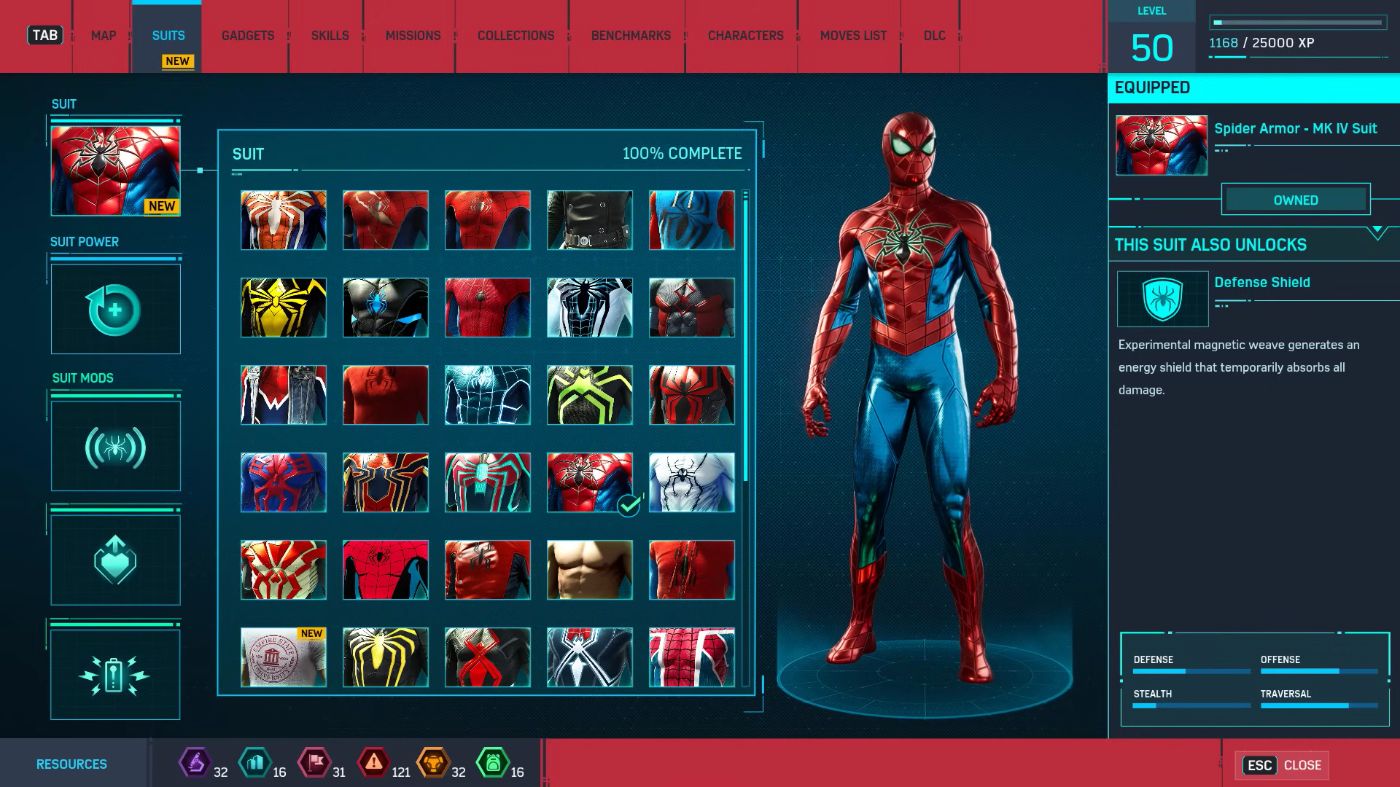The height and width of the screenshot is (787, 1400).
Task: Click the purple resource token icon
Action: tap(194, 764)
